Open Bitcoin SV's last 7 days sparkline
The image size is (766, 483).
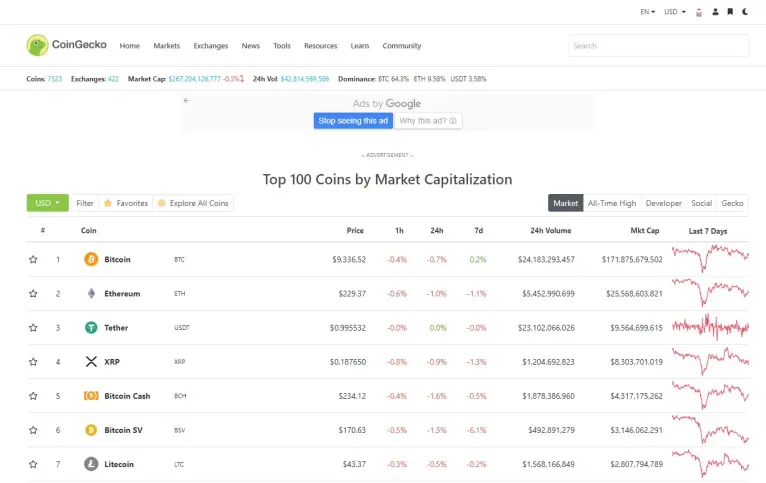(710, 429)
